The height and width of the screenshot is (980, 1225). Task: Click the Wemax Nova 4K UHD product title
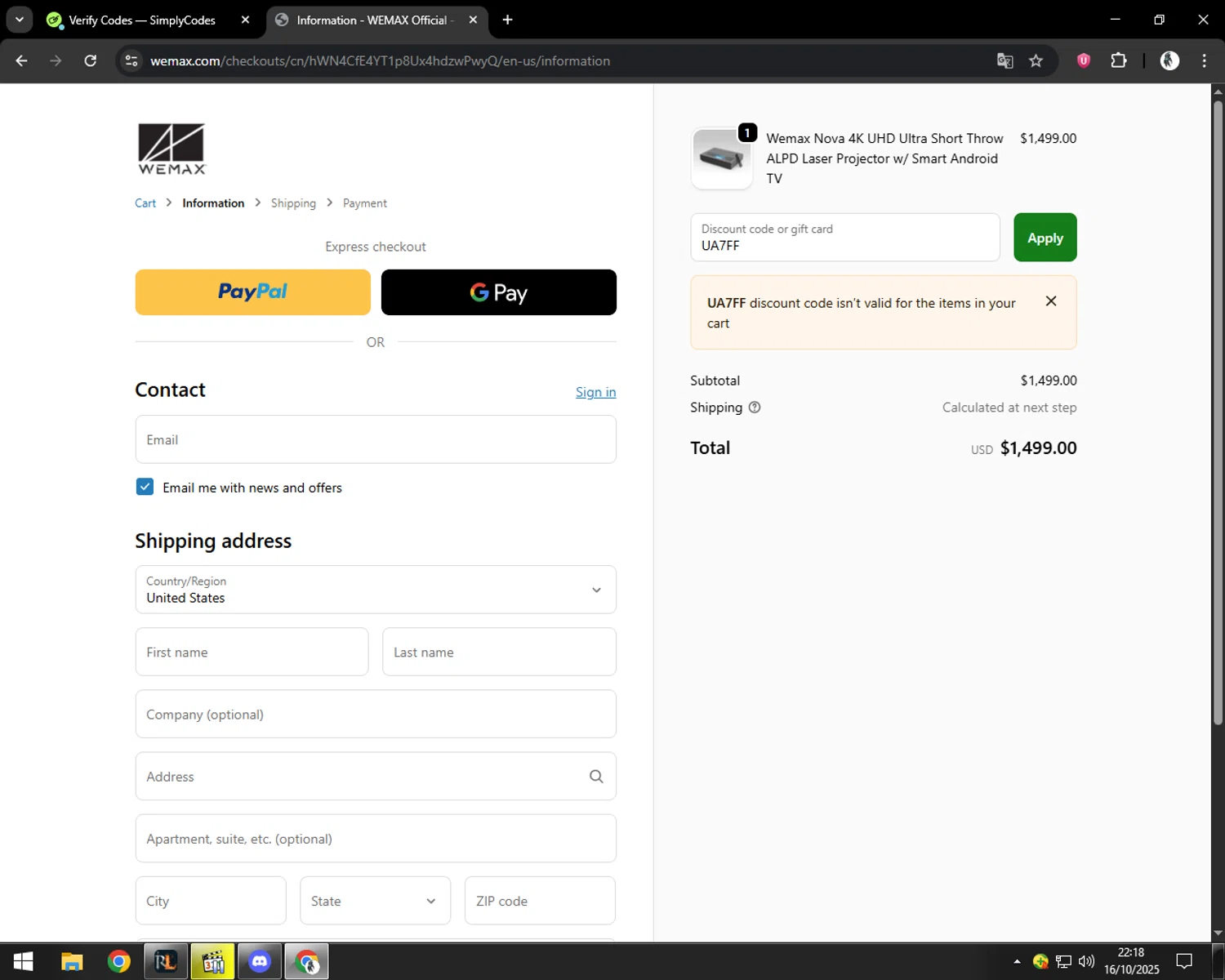[x=884, y=158]
